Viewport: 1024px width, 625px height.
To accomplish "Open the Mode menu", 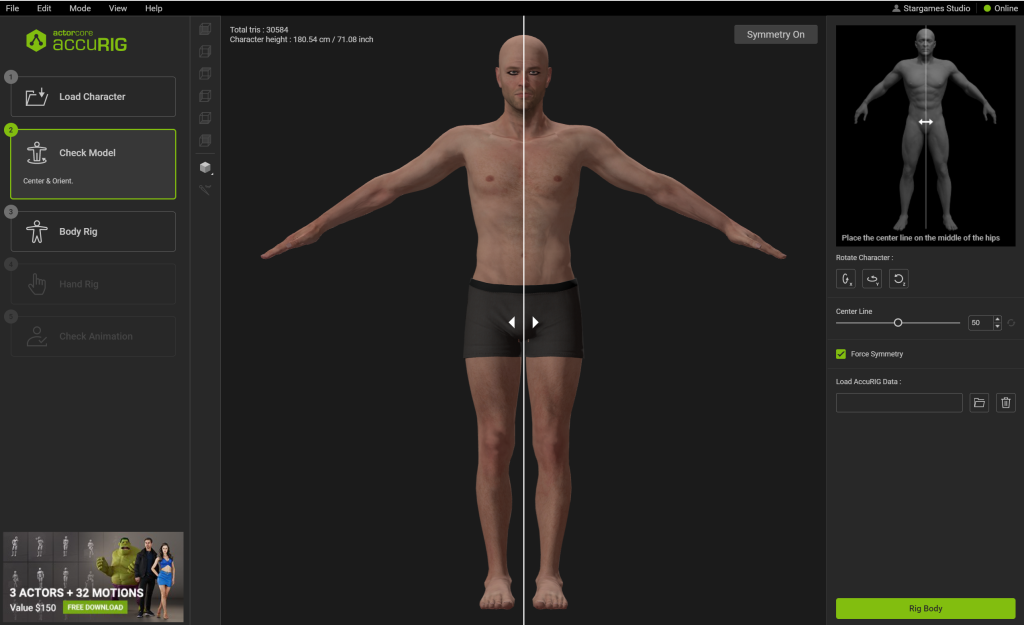I will (x=80, y=8).
